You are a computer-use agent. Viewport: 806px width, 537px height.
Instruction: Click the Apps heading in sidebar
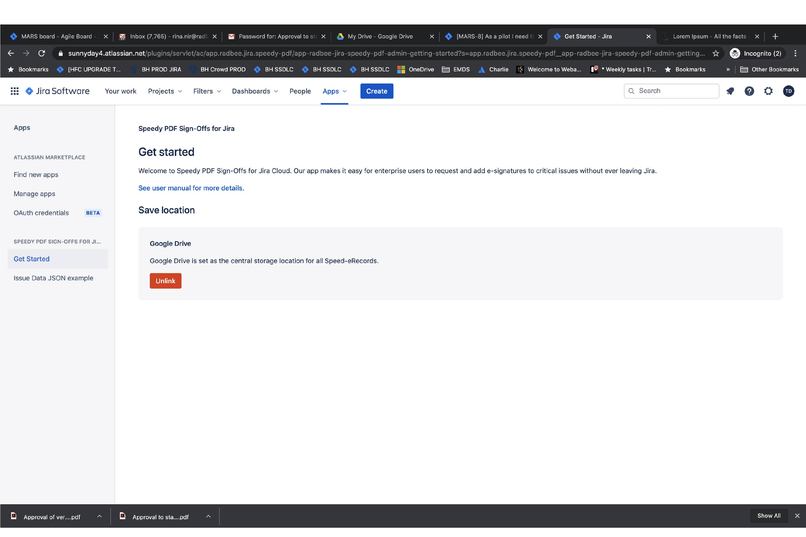coord(22,127)
